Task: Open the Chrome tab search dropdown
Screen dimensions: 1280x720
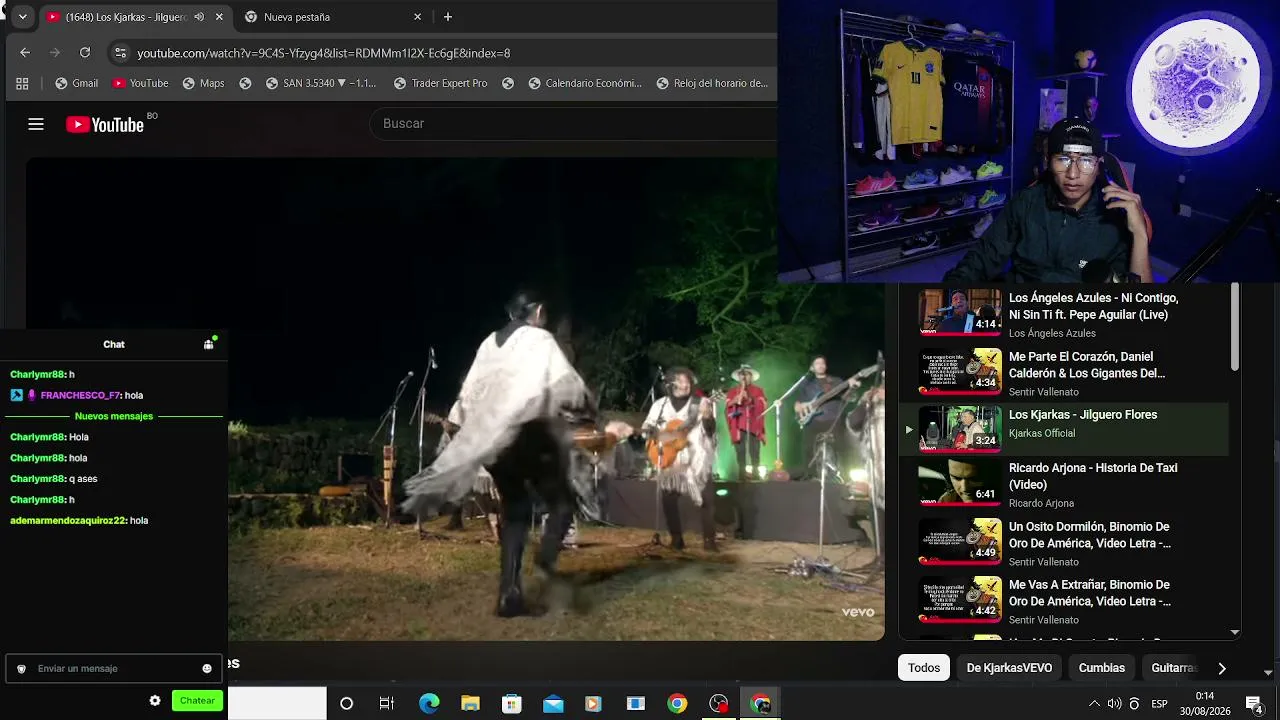Action: tap(22, 17)
